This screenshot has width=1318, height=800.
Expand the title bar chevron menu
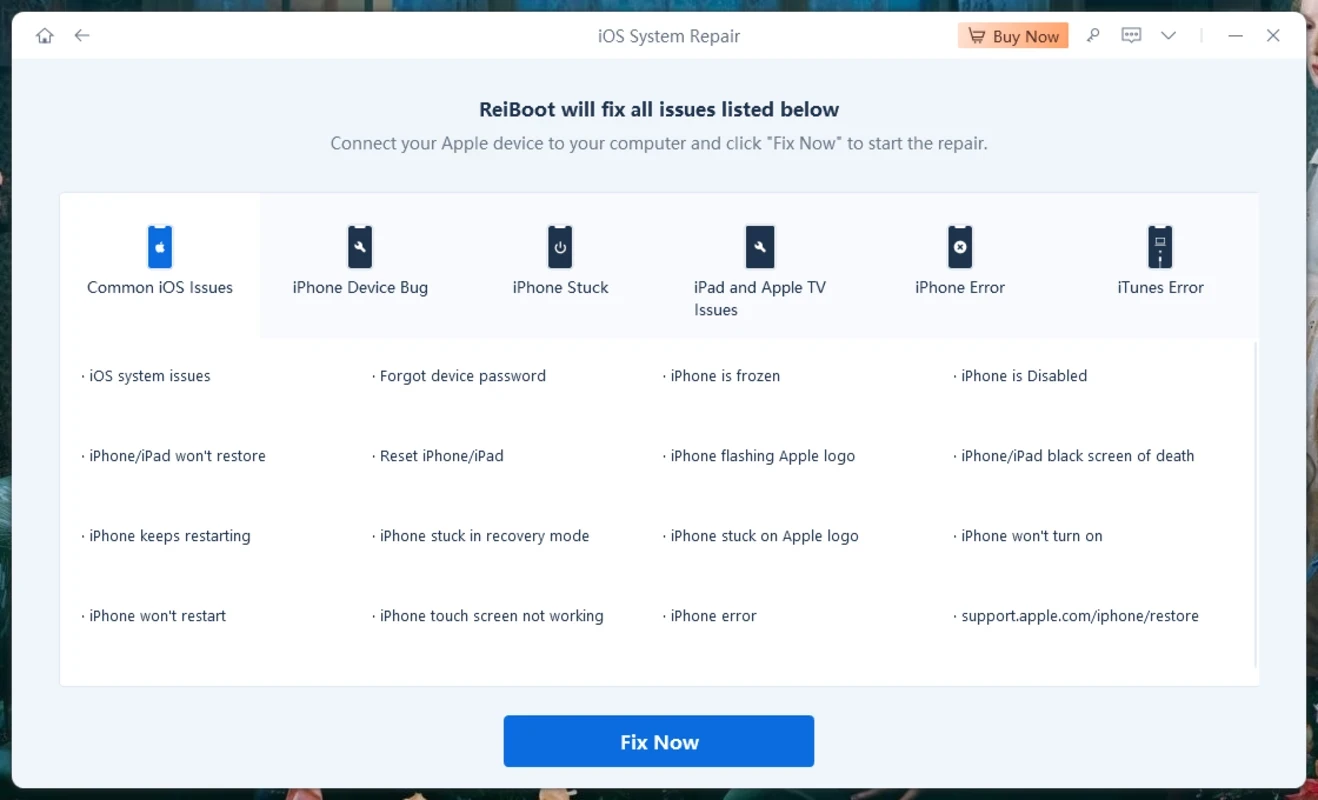coord(1168,36)
